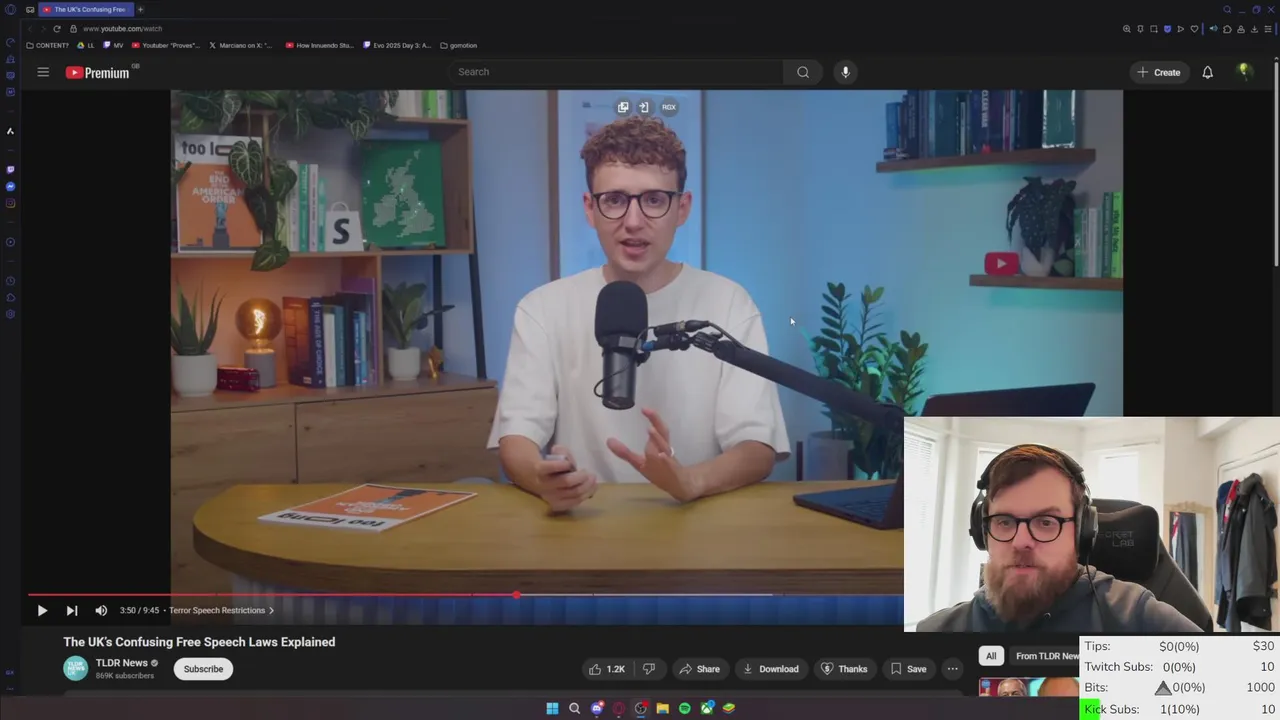Open the gomotion bookmarks folder
The width and height of the screenshot is (1280, 720).
click(458, 45)
